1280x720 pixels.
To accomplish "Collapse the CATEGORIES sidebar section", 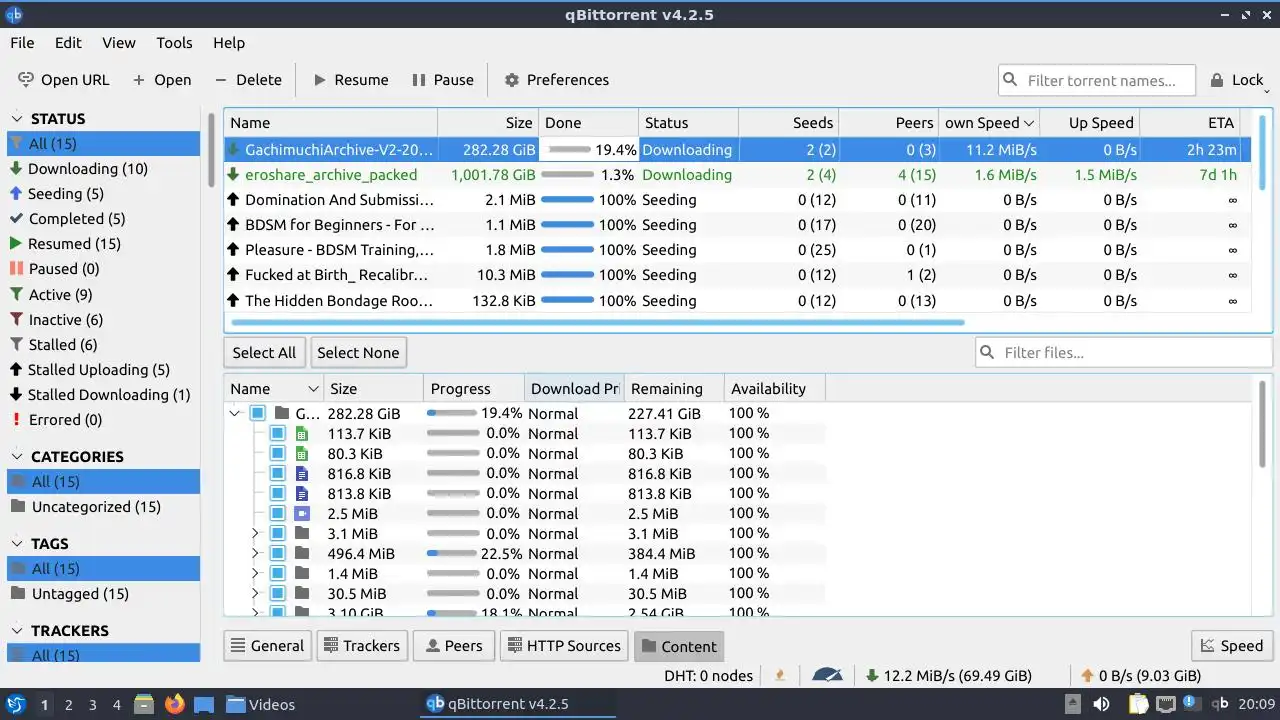I will 17,457.
